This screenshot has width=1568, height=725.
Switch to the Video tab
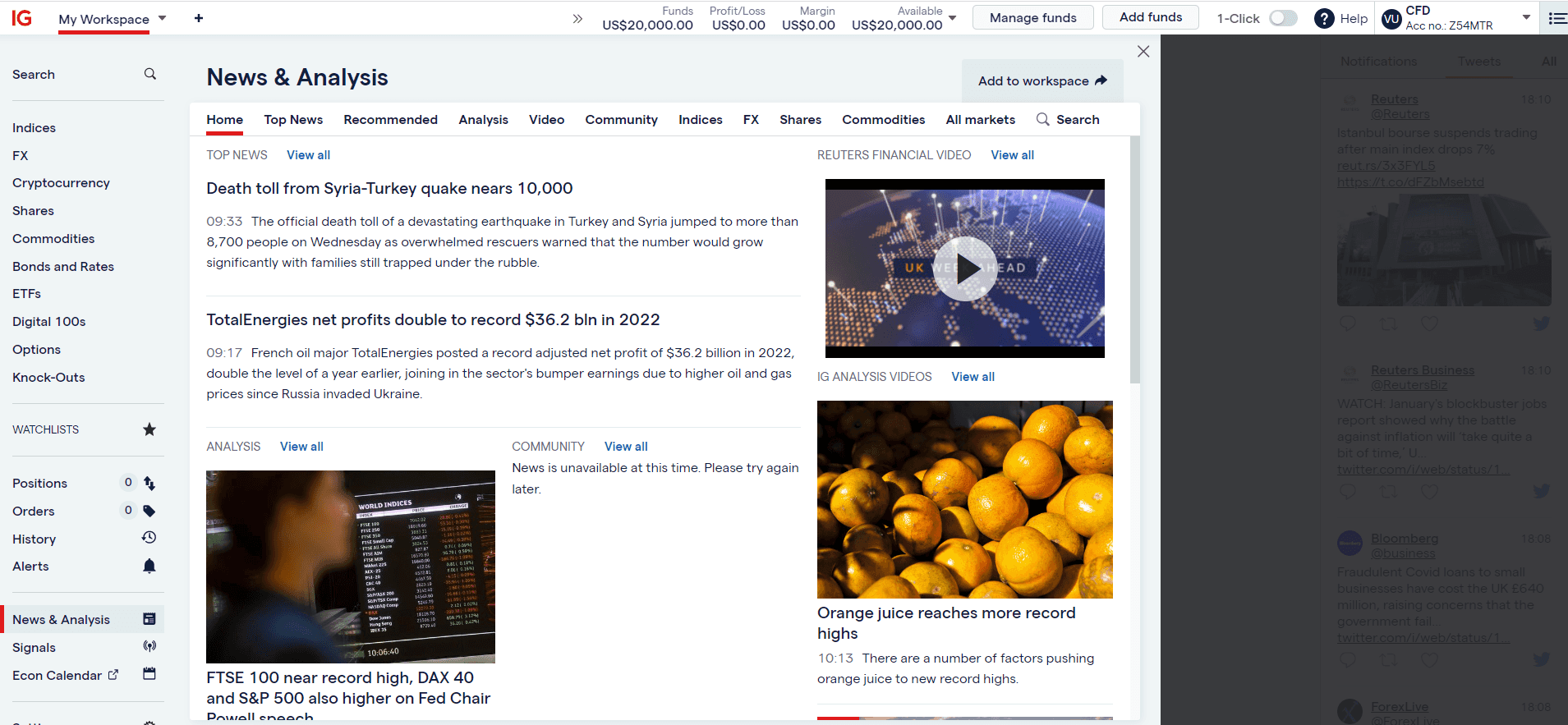[547, 120]
